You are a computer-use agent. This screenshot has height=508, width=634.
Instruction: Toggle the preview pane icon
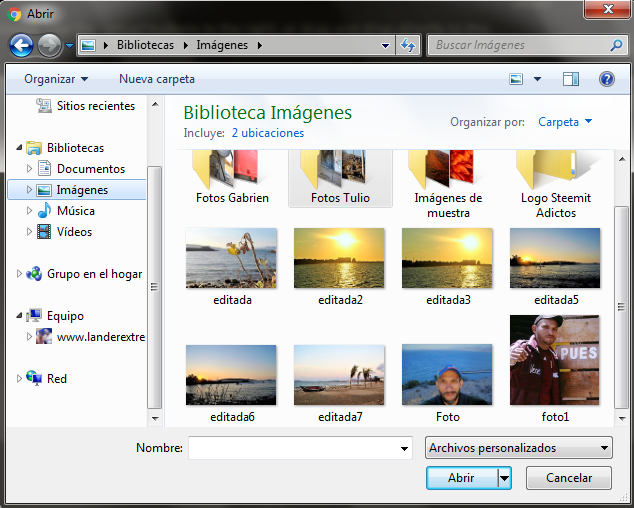coord(571,79)
